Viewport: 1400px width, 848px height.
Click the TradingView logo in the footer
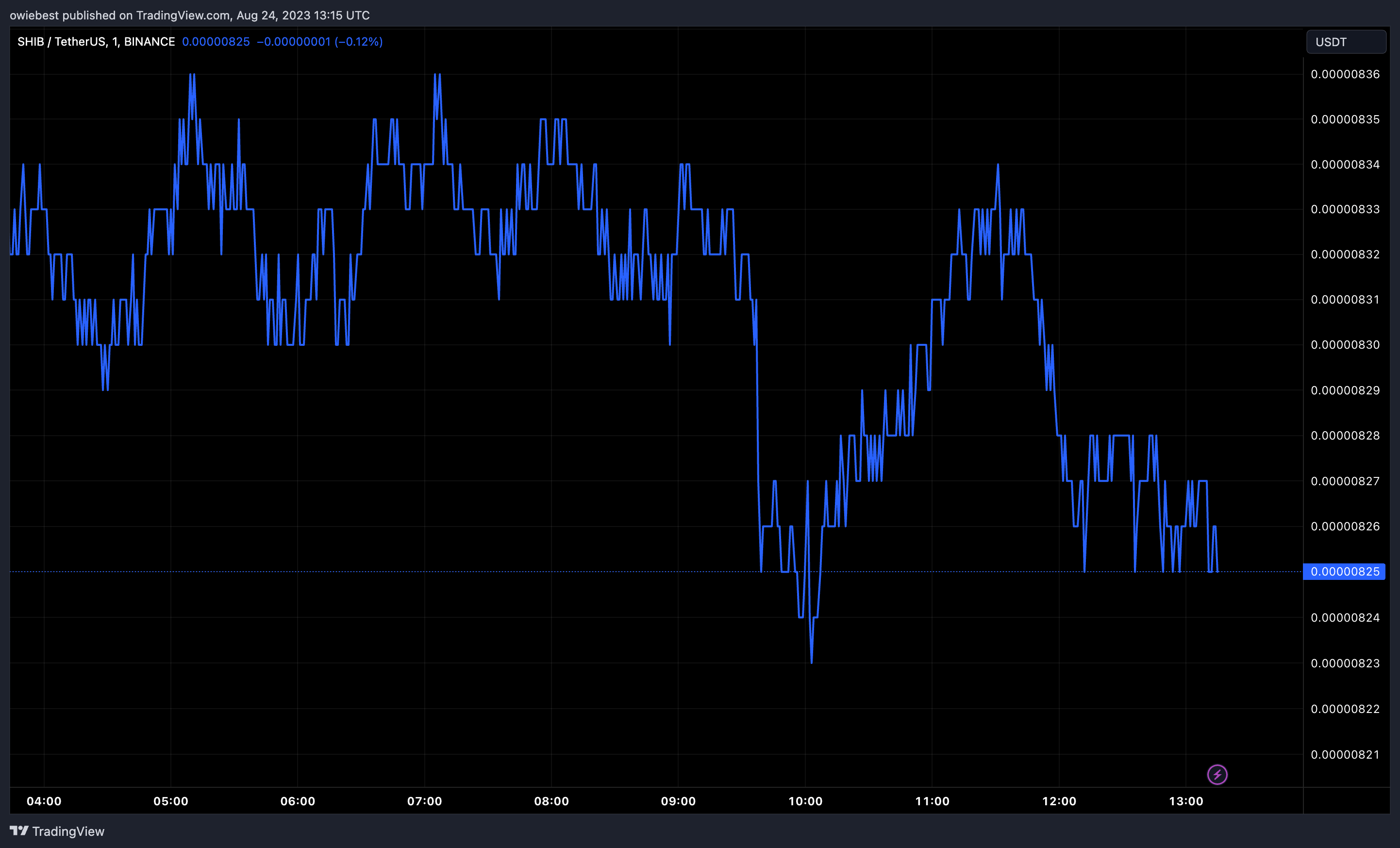(57, 831)
